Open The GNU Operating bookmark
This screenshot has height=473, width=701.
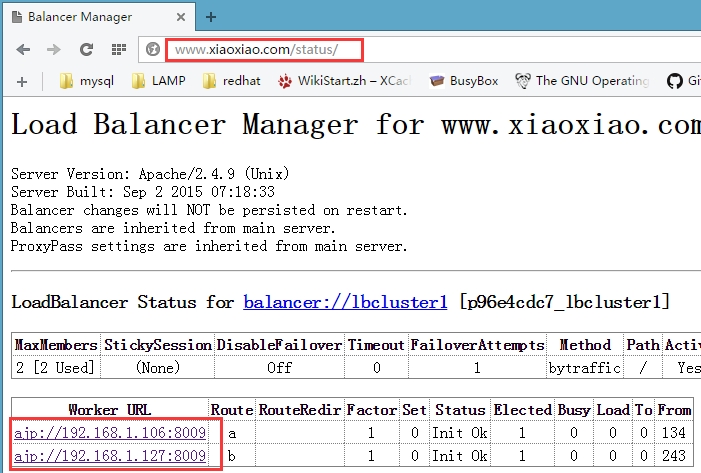point(582,81)
